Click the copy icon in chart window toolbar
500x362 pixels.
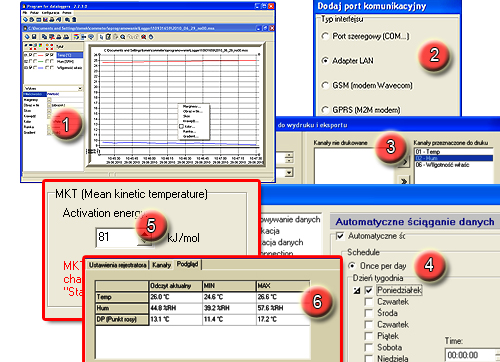click(44, 37)
